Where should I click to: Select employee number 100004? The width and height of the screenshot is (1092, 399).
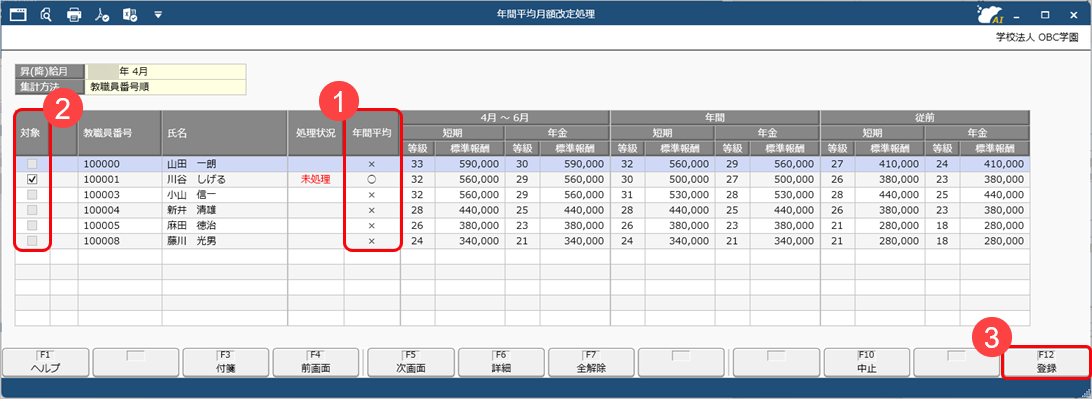(101, 210)
